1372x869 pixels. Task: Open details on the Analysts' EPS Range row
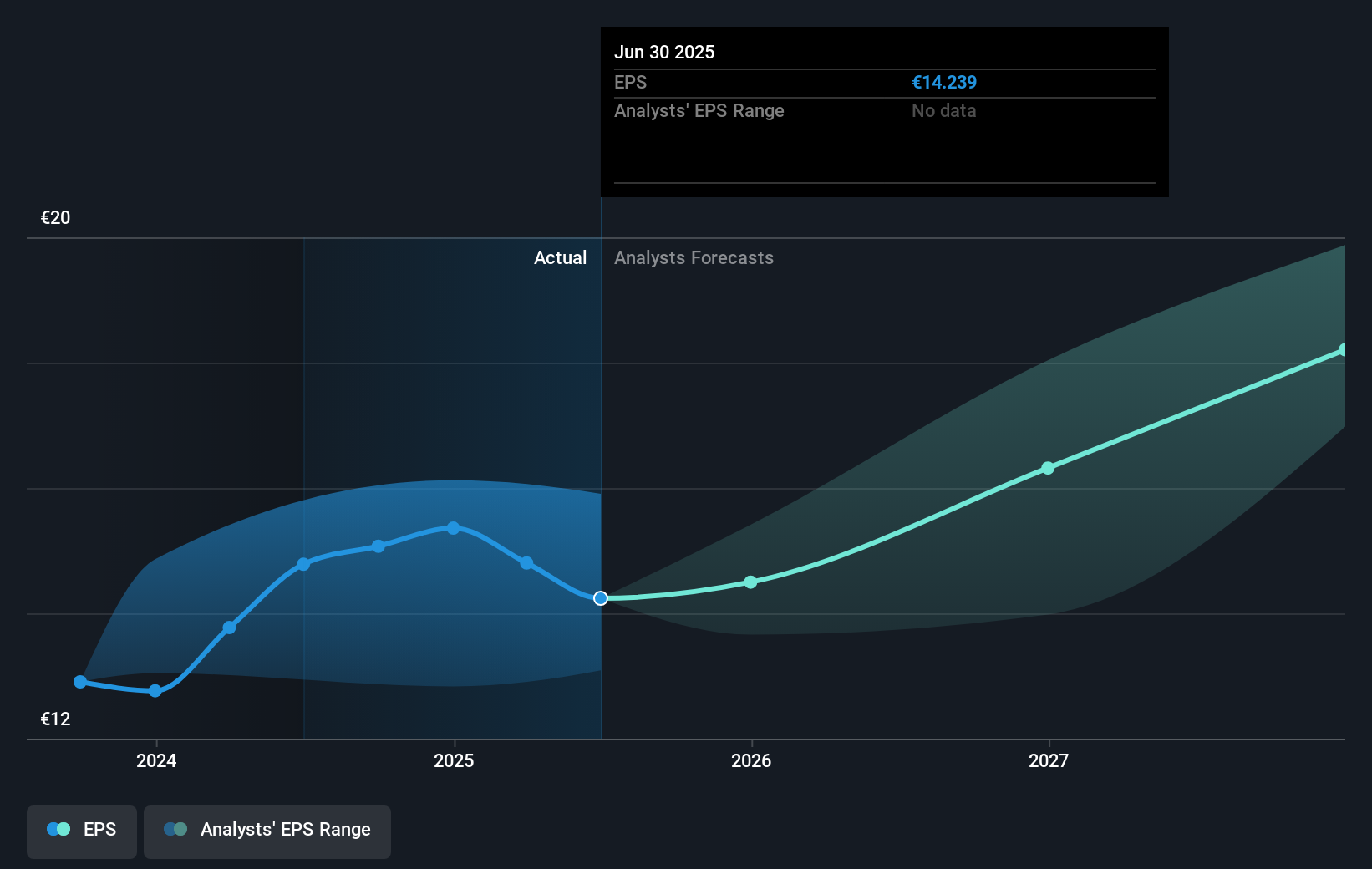[699, 110]
